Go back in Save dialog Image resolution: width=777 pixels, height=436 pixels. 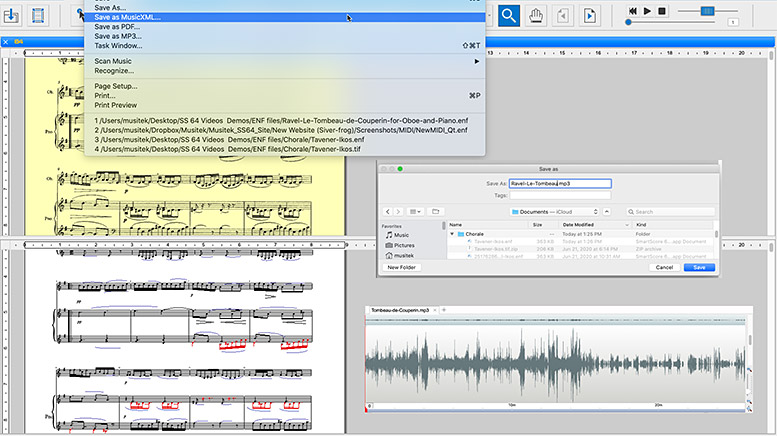388,212
